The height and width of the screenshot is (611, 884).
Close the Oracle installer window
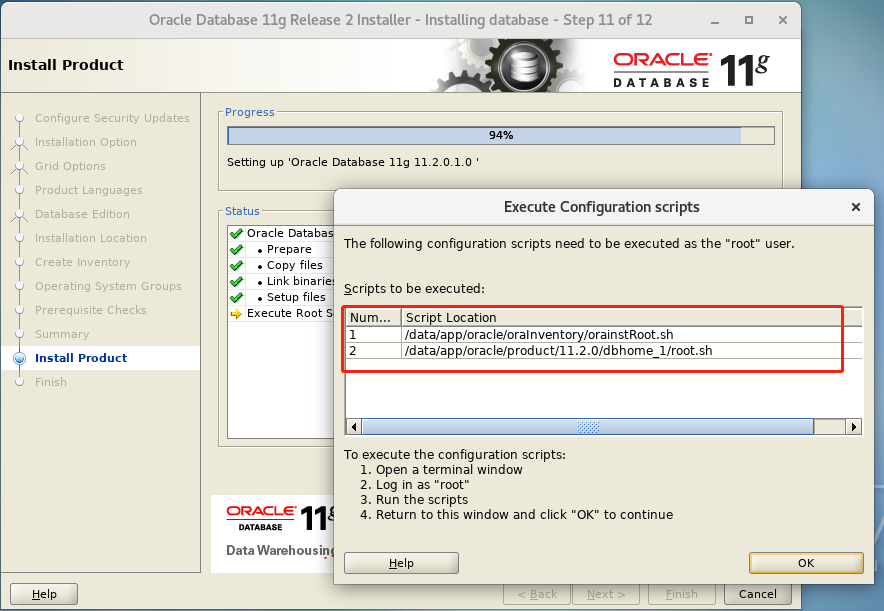783,20
